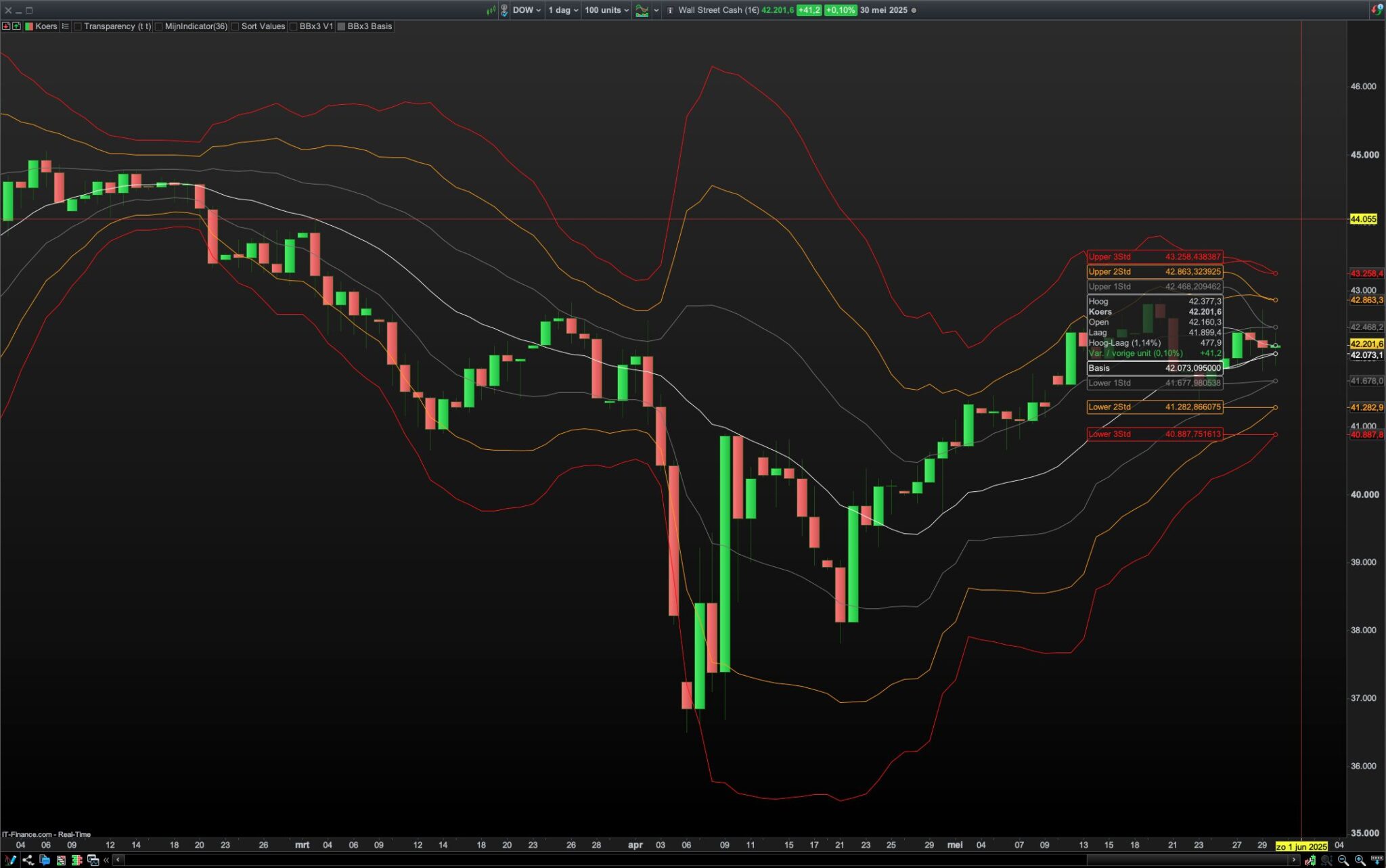
Task: Expand the 1 dag timeframe dropdown
Action: (563, 10)
